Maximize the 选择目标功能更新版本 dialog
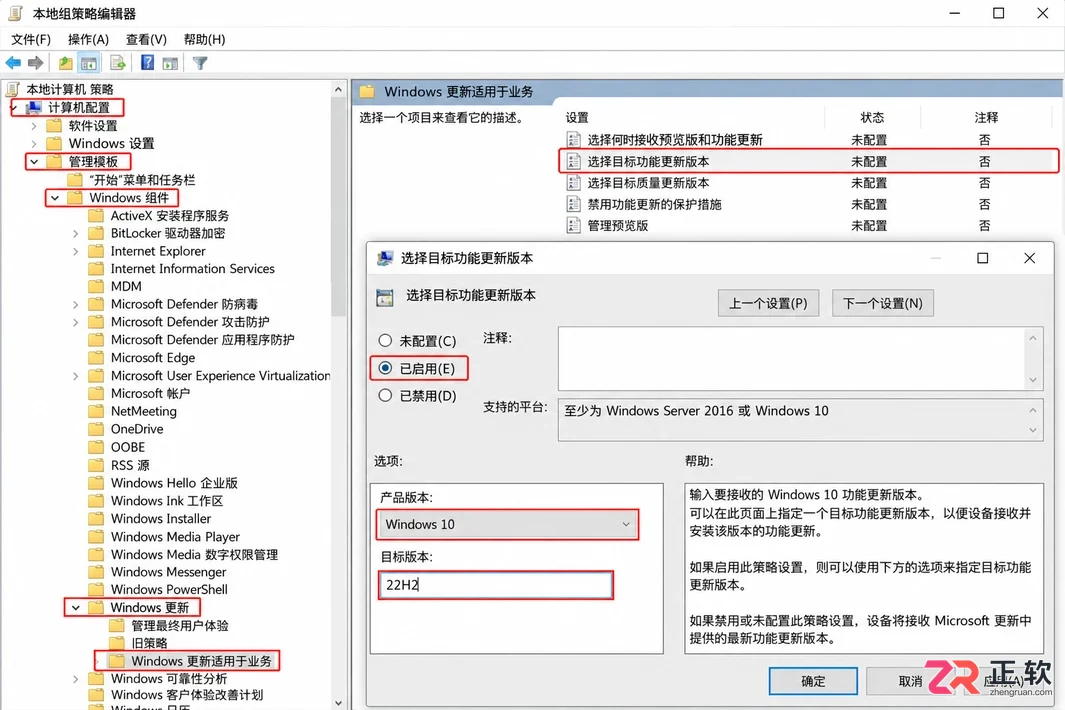The image size is (1065, 710). (982, 258)
